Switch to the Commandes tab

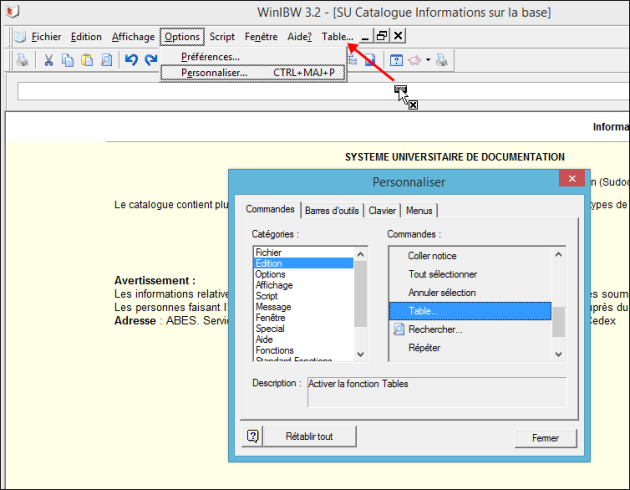point(270,209)
